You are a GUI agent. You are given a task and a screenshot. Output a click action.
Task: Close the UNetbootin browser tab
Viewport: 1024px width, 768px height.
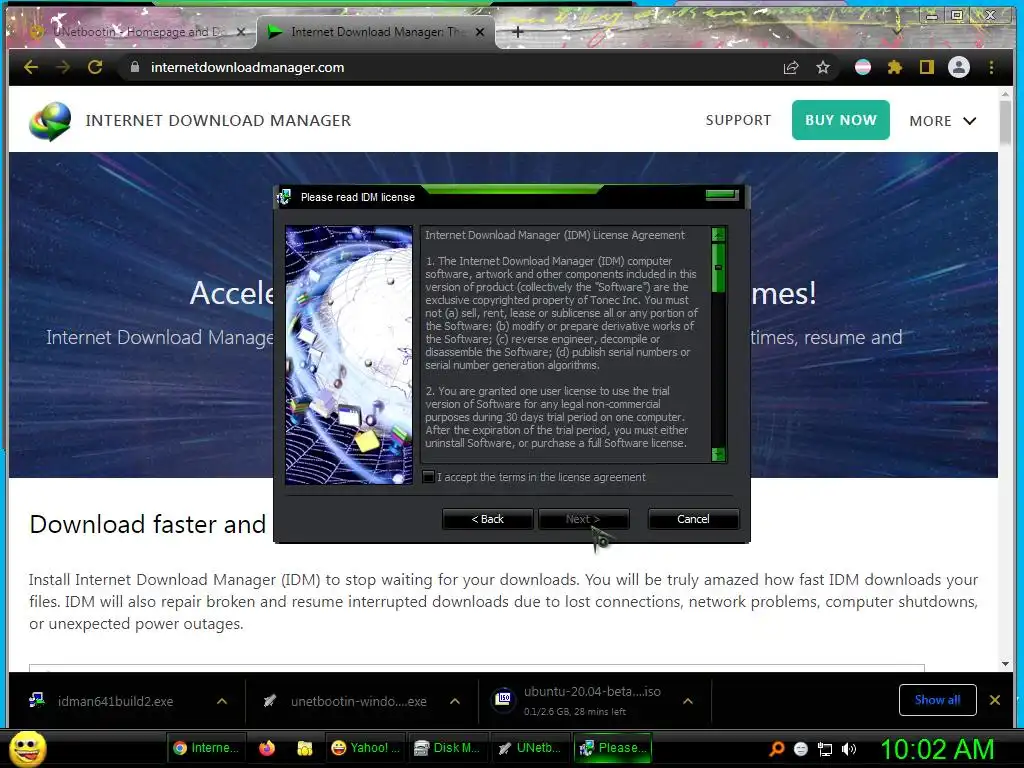(241, 32)
